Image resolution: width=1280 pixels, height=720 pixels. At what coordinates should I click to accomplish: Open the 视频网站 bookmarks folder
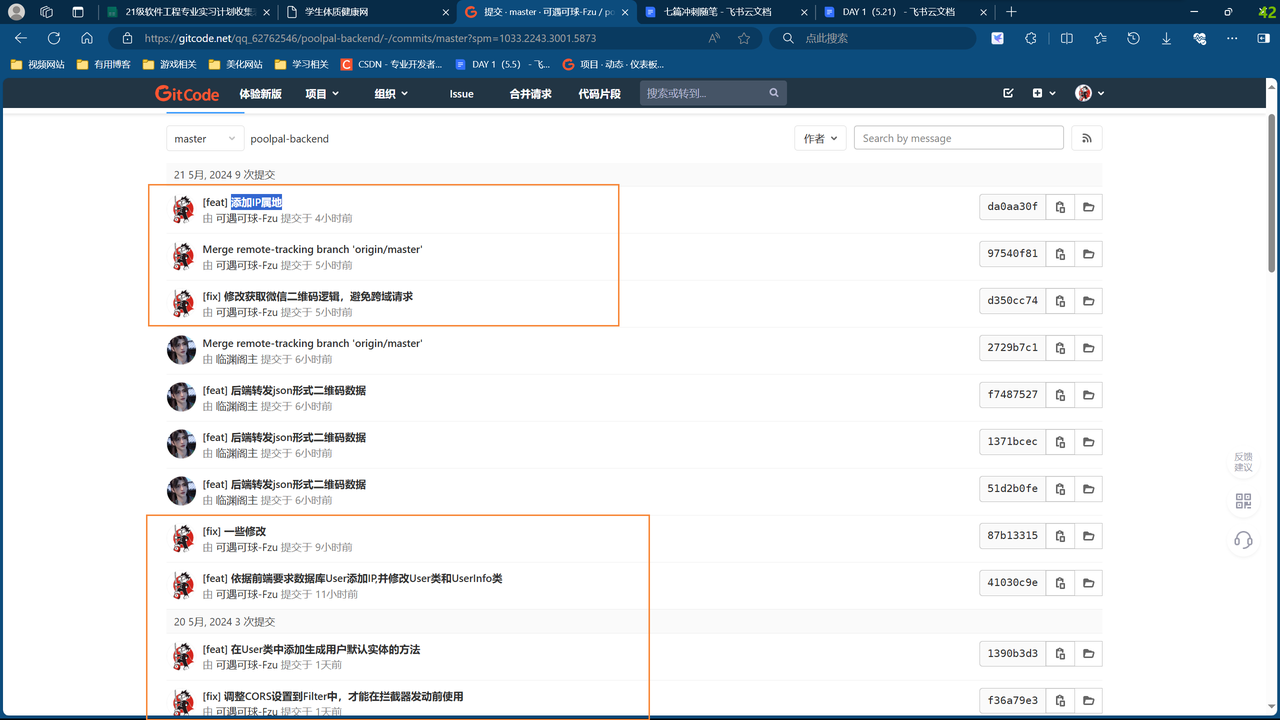(37, 64)
